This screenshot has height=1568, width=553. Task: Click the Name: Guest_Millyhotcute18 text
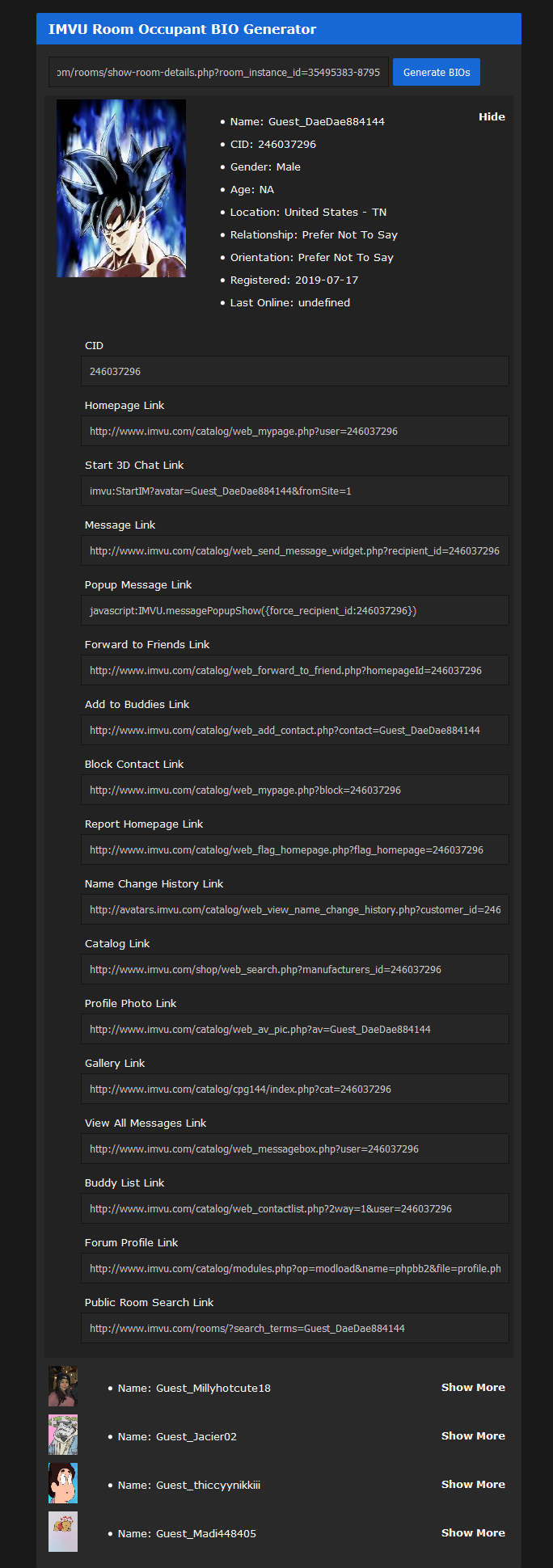194,1388
